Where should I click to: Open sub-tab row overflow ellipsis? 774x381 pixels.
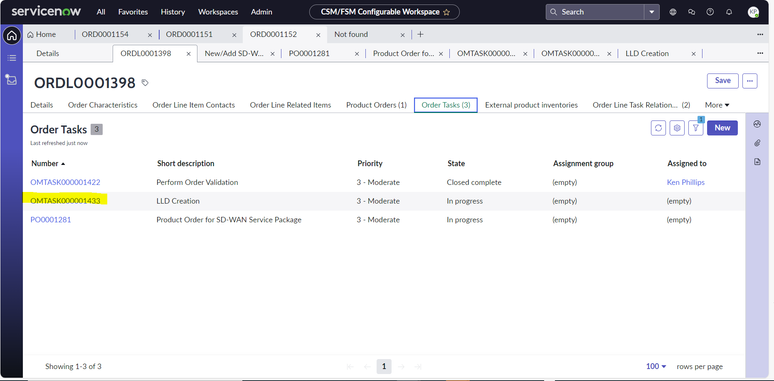tap(760, 53)
